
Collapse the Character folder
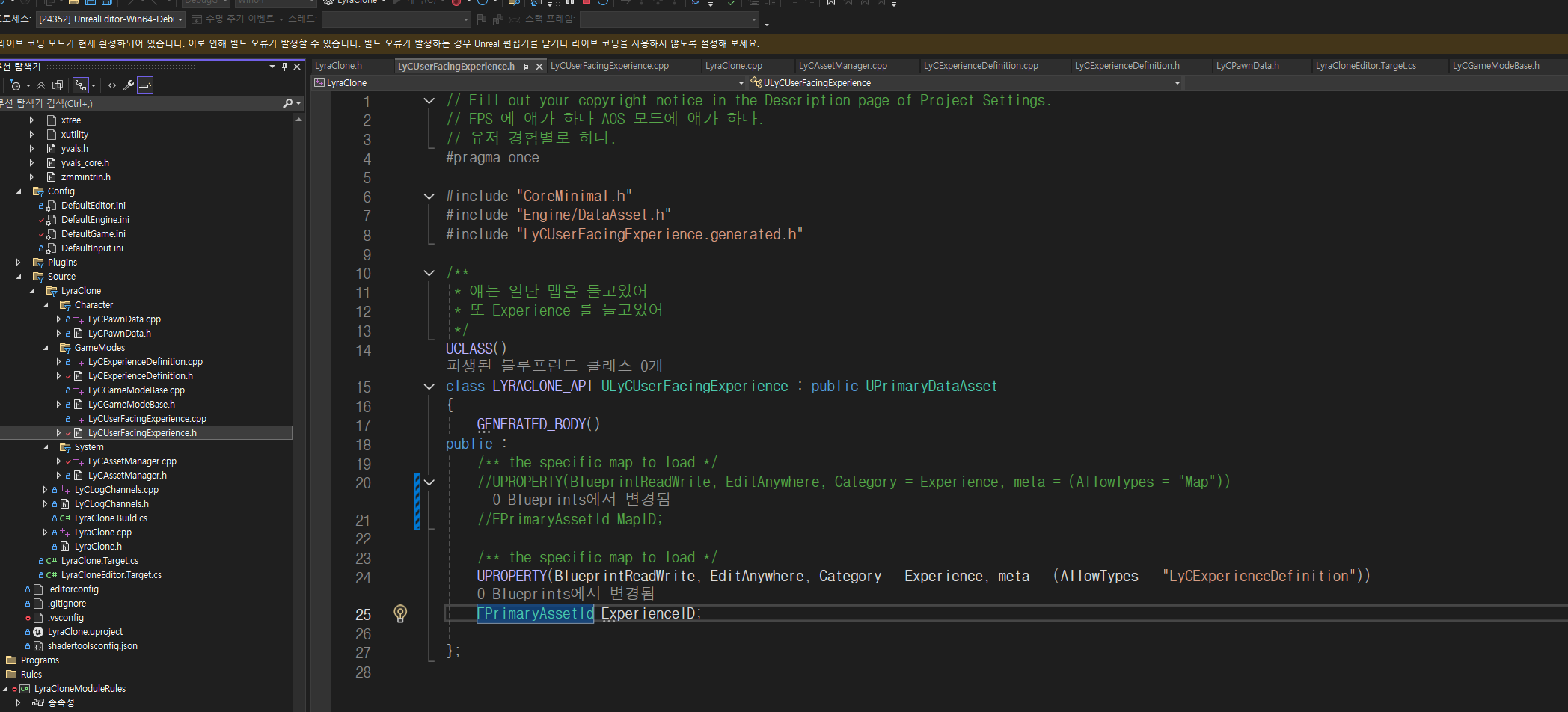coord(46,305)
